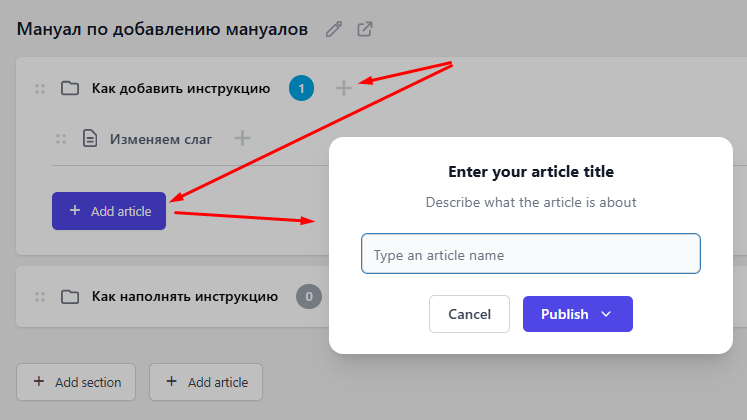747x420 pixels.
Task: Click the gray count badge showing 0
Action: [x=309, y=296]
